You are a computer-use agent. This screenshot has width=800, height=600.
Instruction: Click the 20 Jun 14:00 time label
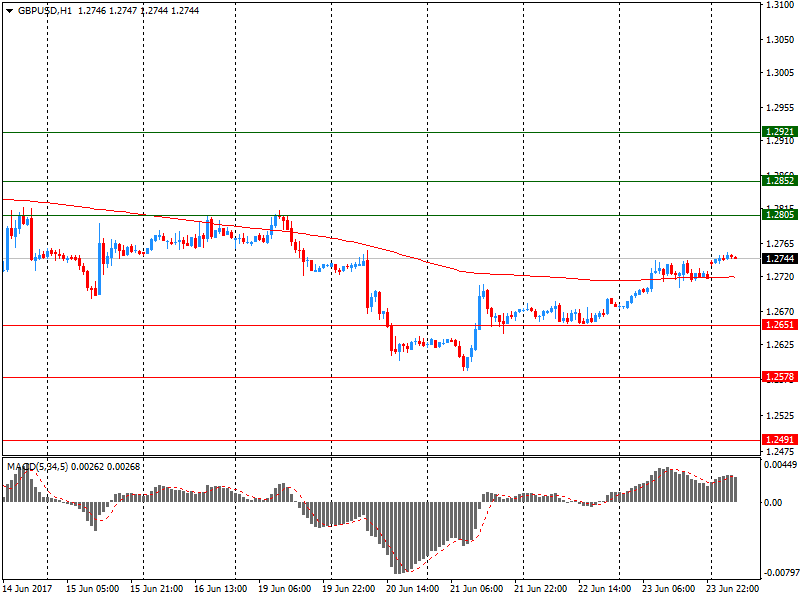412,589
